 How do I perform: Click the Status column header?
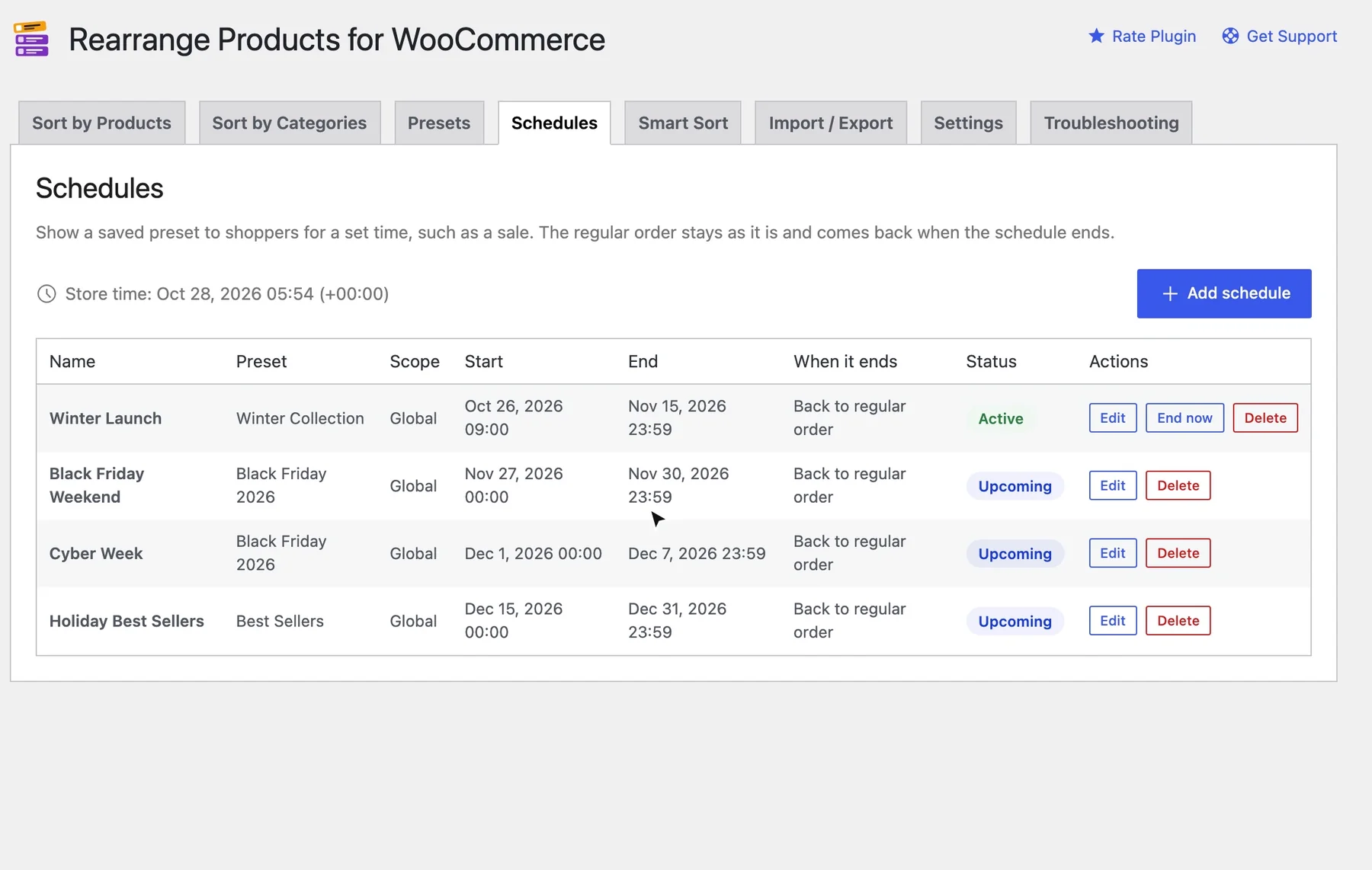click(x=991, y=361)
